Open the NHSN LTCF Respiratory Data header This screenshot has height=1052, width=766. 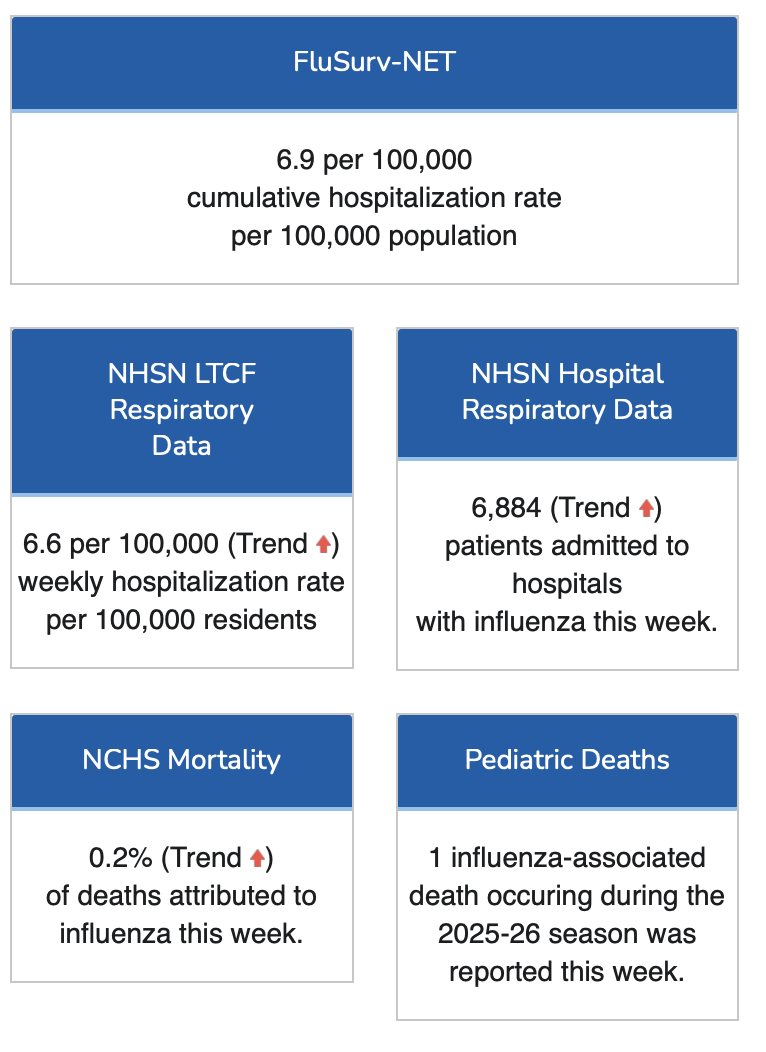182,410
